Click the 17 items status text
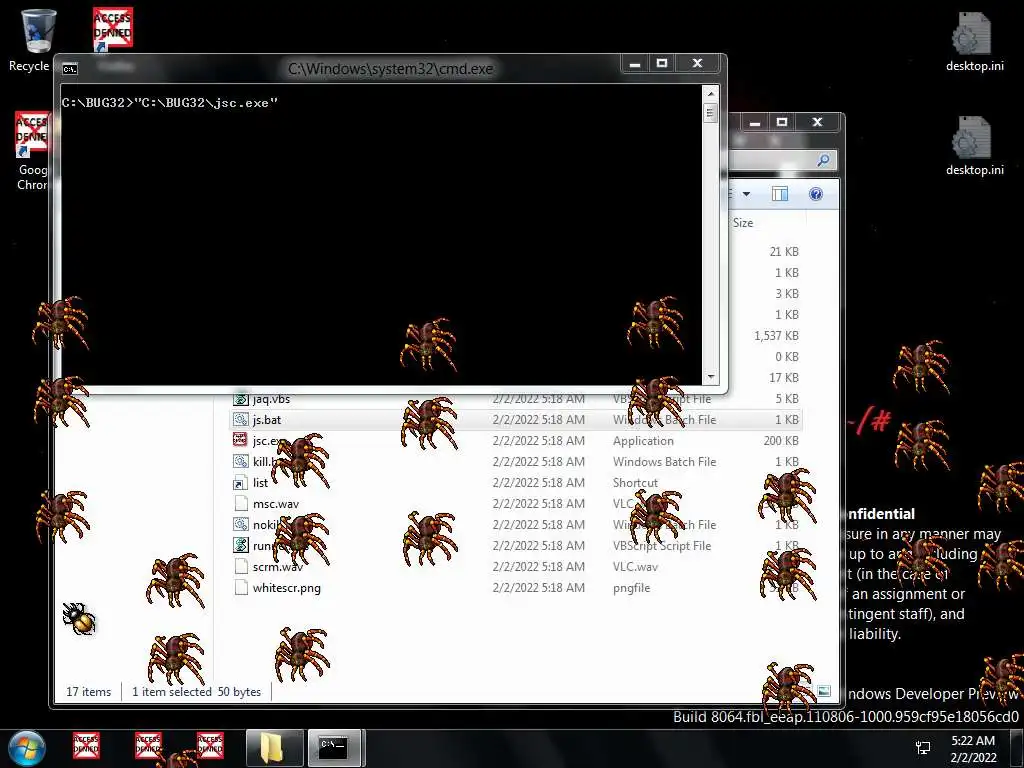Screen dimensions: 1024x768 pos(89,692)
